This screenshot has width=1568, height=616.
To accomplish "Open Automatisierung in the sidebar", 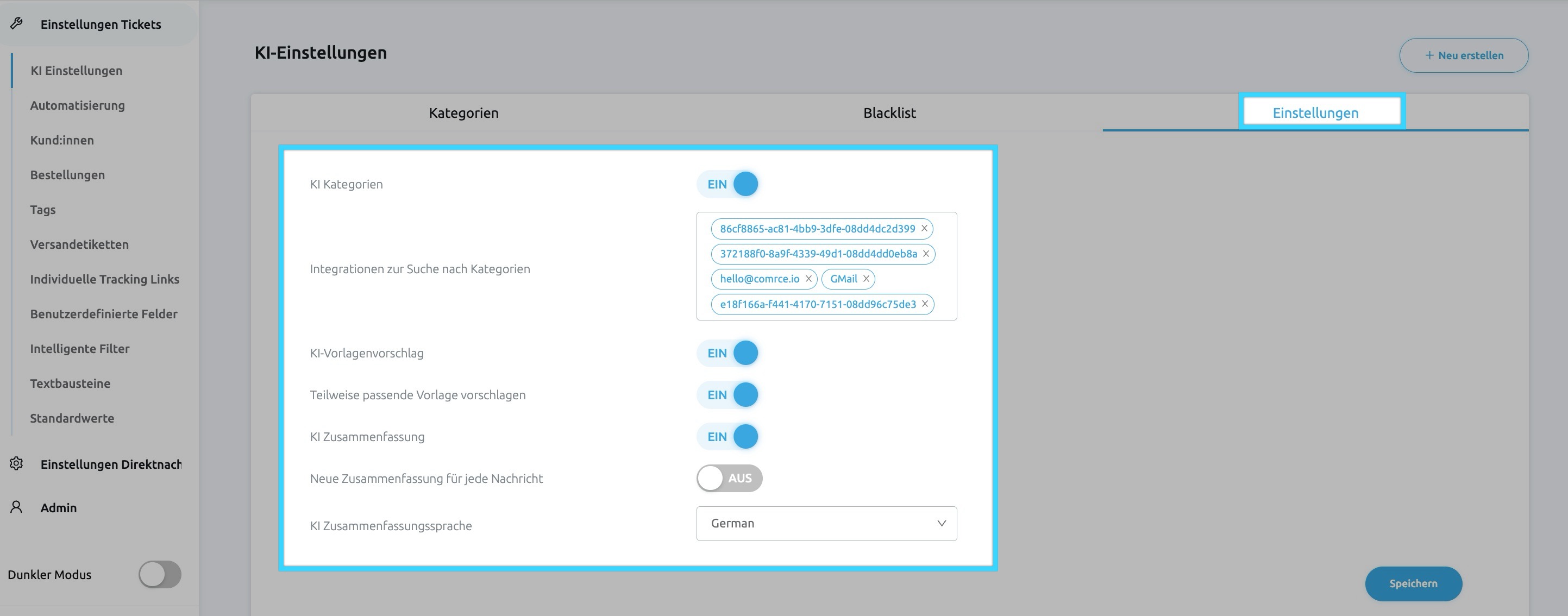I will pos(77,105).
